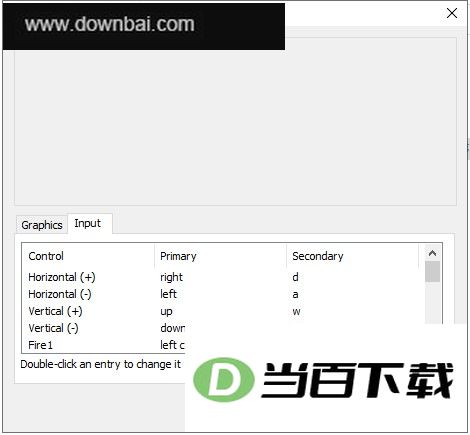This screenshot has width=470, height=435.
Task: Click the input list scrollbar thumb
Action: tap(432, 272)
